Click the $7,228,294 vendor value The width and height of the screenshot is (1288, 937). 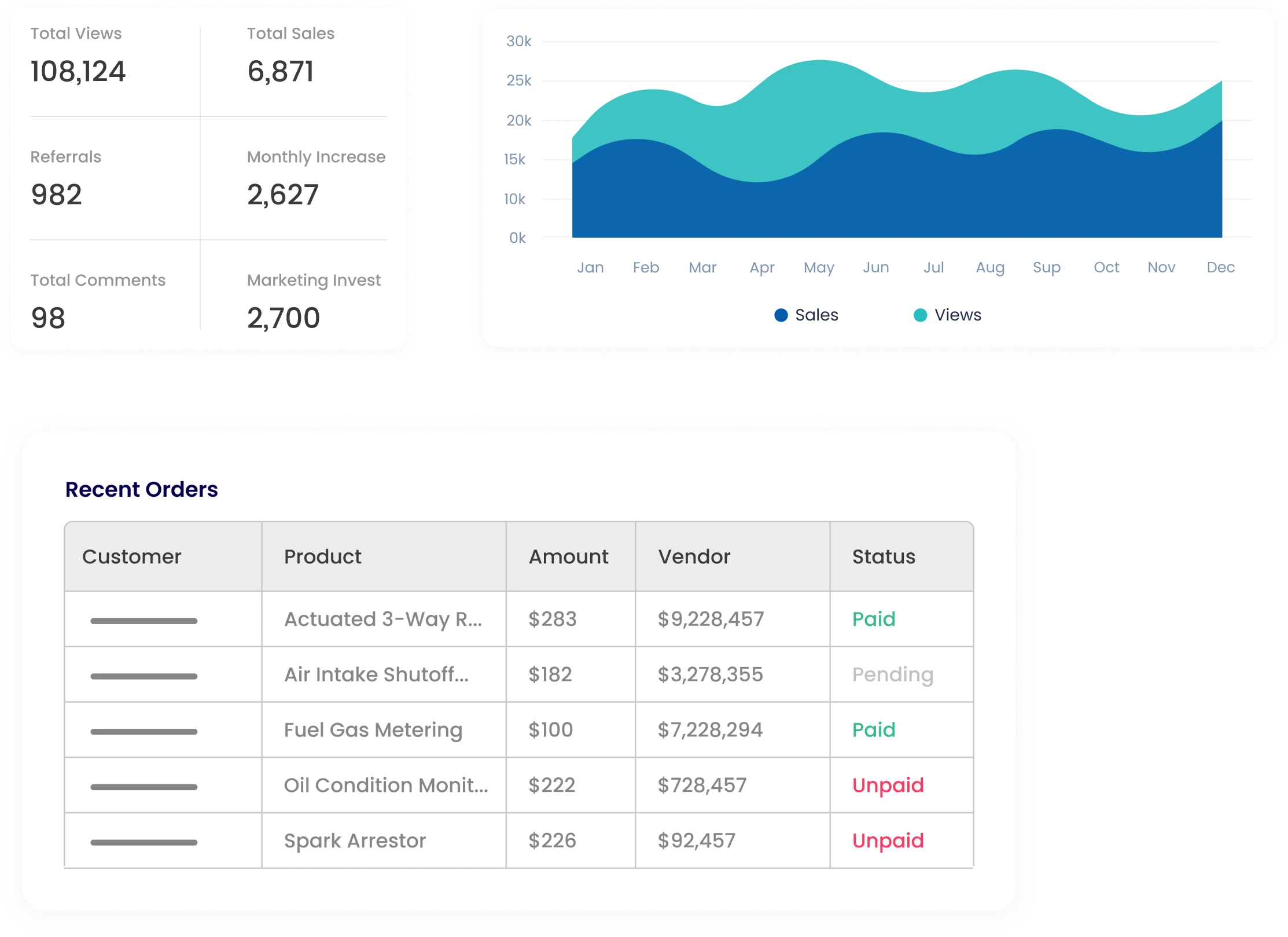(710, 730)
